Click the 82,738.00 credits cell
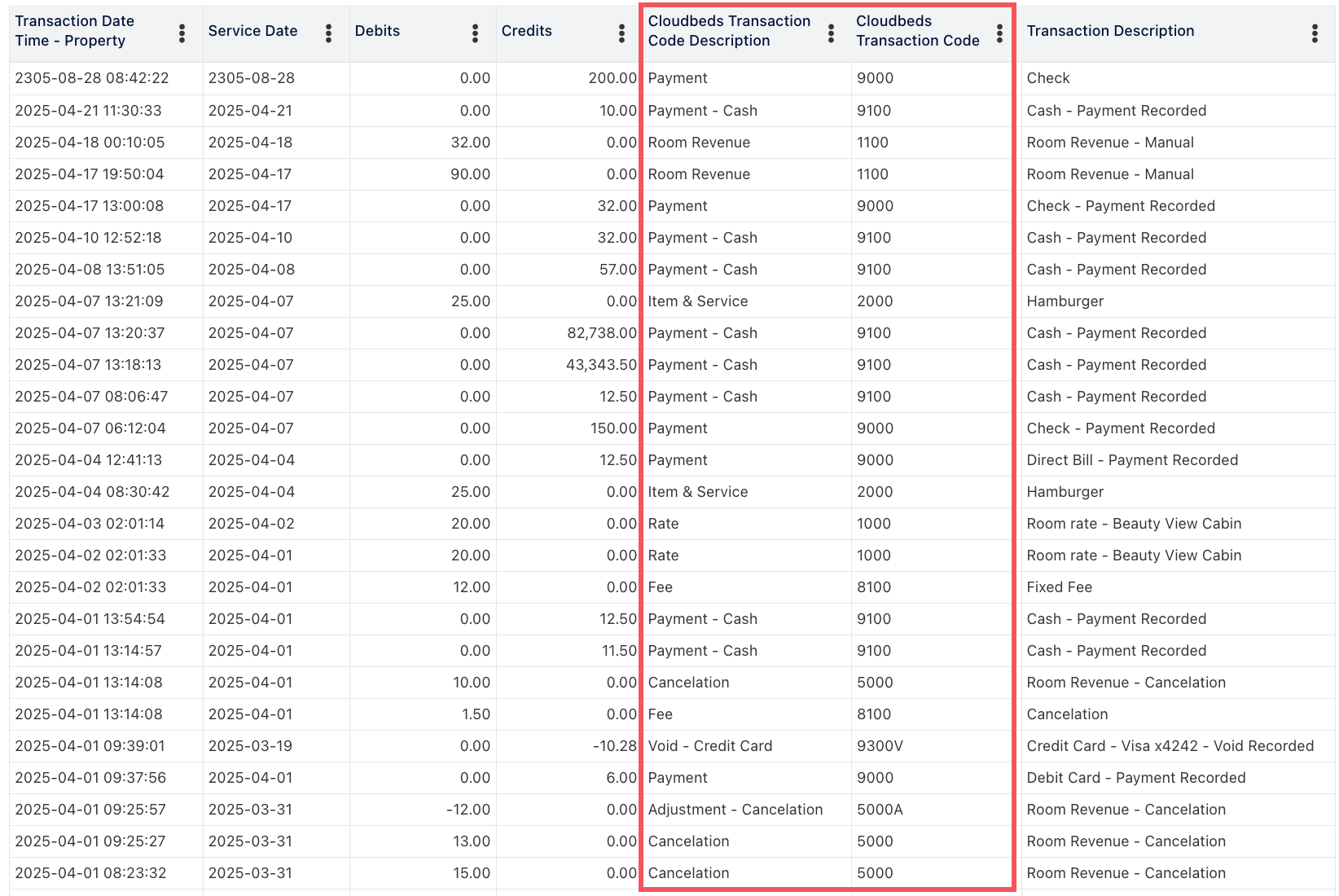Image resolution: width=1339 pixels, height=896 pixels. coord(601,333)
